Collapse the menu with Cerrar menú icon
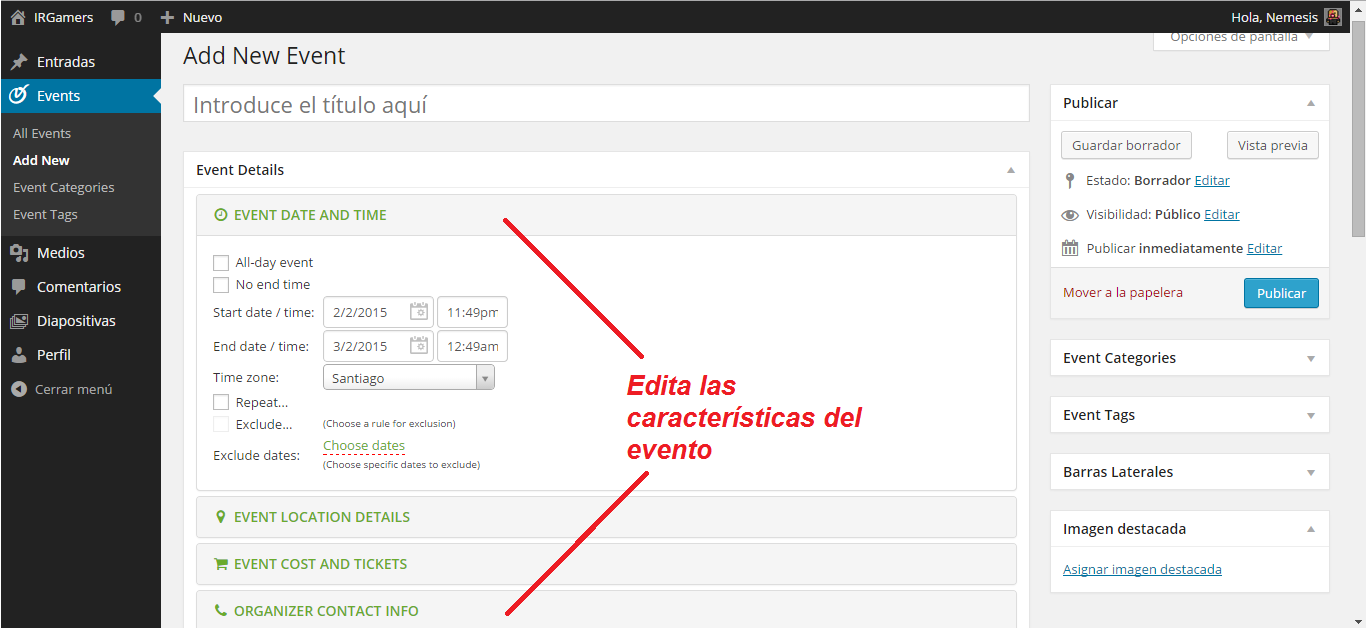This screenshot has height=628, width=1366. [x=19, y=389]
